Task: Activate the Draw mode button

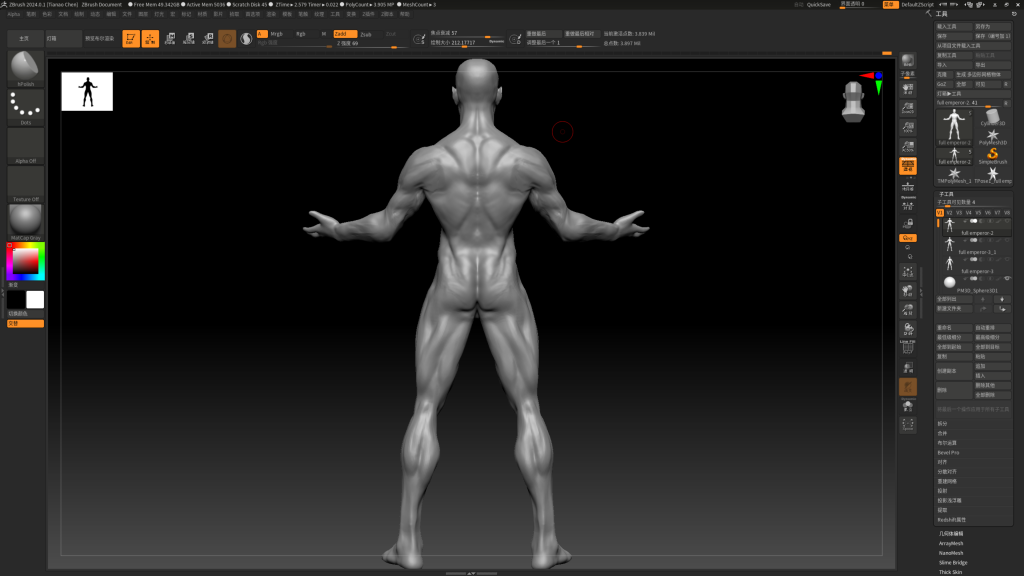Action: pyautogui.click(x=150, y=39)
